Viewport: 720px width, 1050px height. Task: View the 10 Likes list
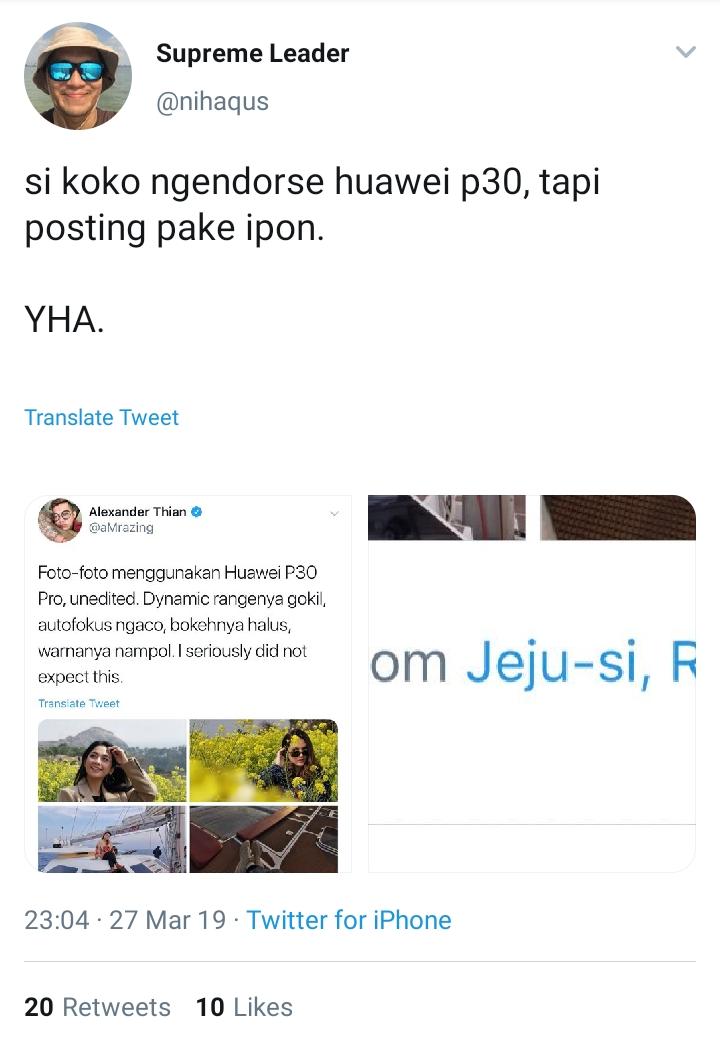click(244, 1007)
